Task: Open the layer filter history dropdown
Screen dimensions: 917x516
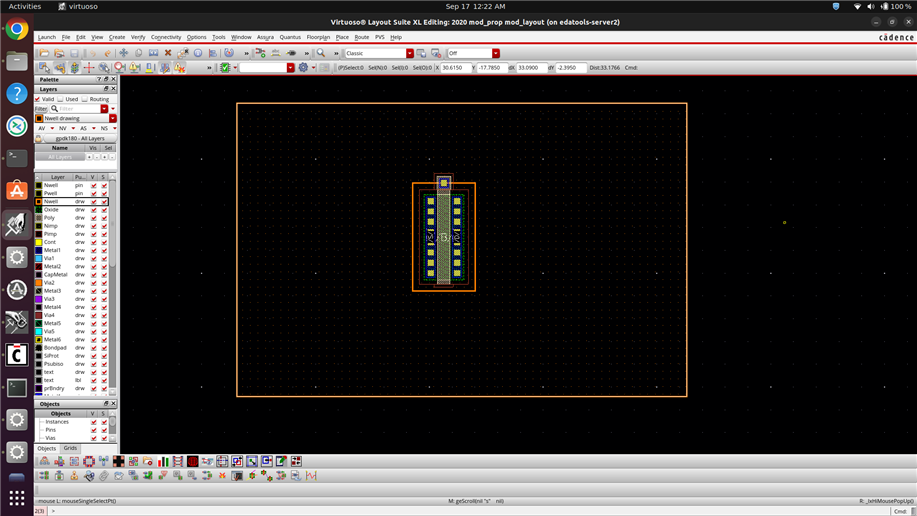Action: [104, 109]
